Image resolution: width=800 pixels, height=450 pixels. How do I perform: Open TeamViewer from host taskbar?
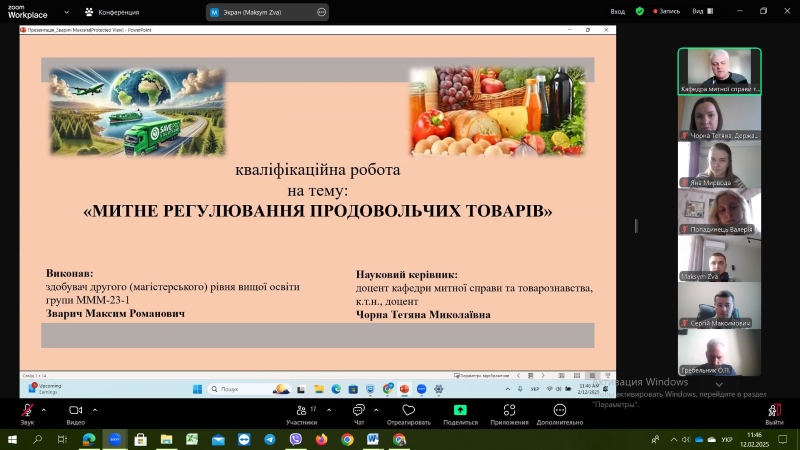coord(244,439)
